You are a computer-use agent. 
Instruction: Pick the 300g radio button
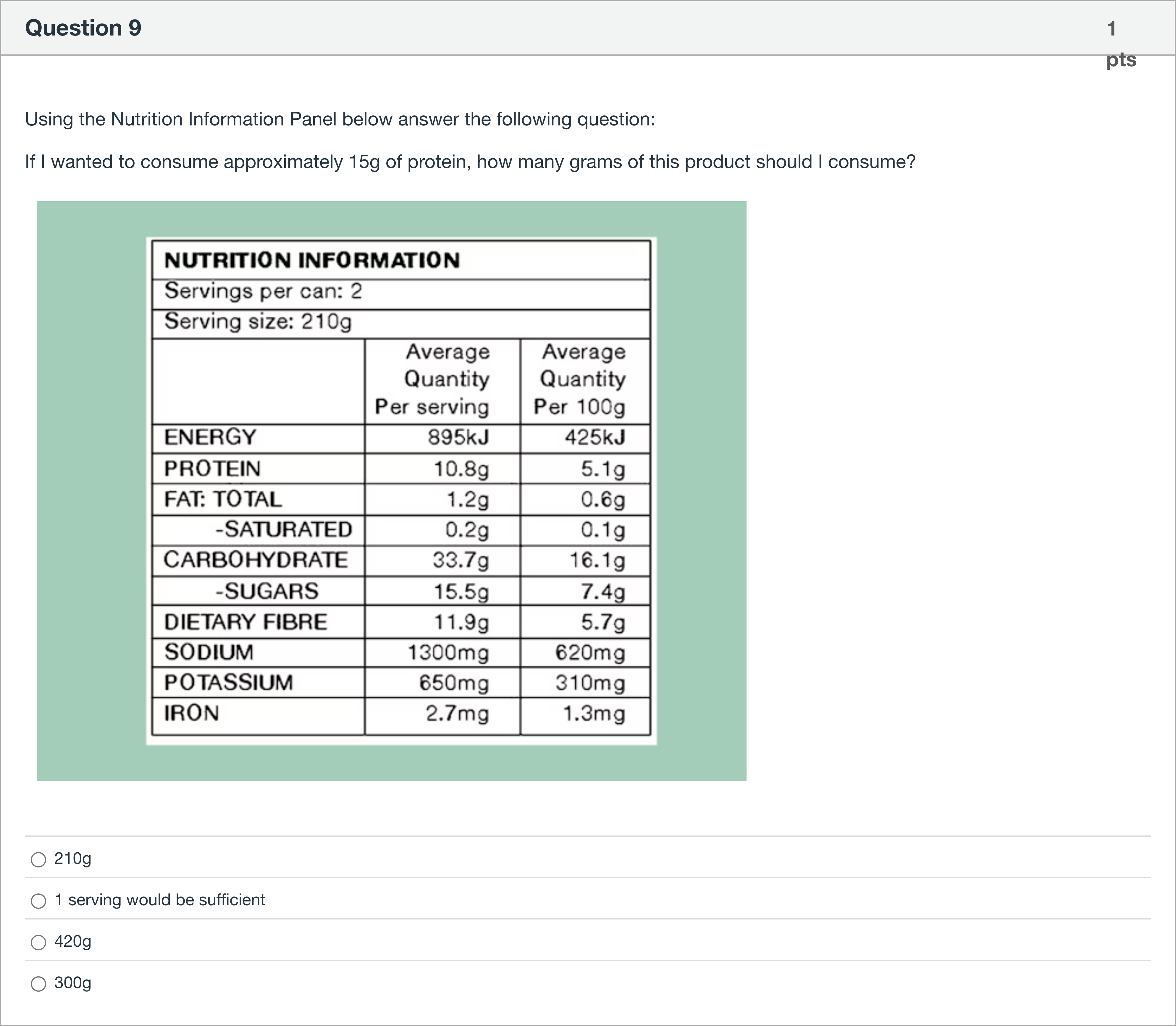pos(38,984)
